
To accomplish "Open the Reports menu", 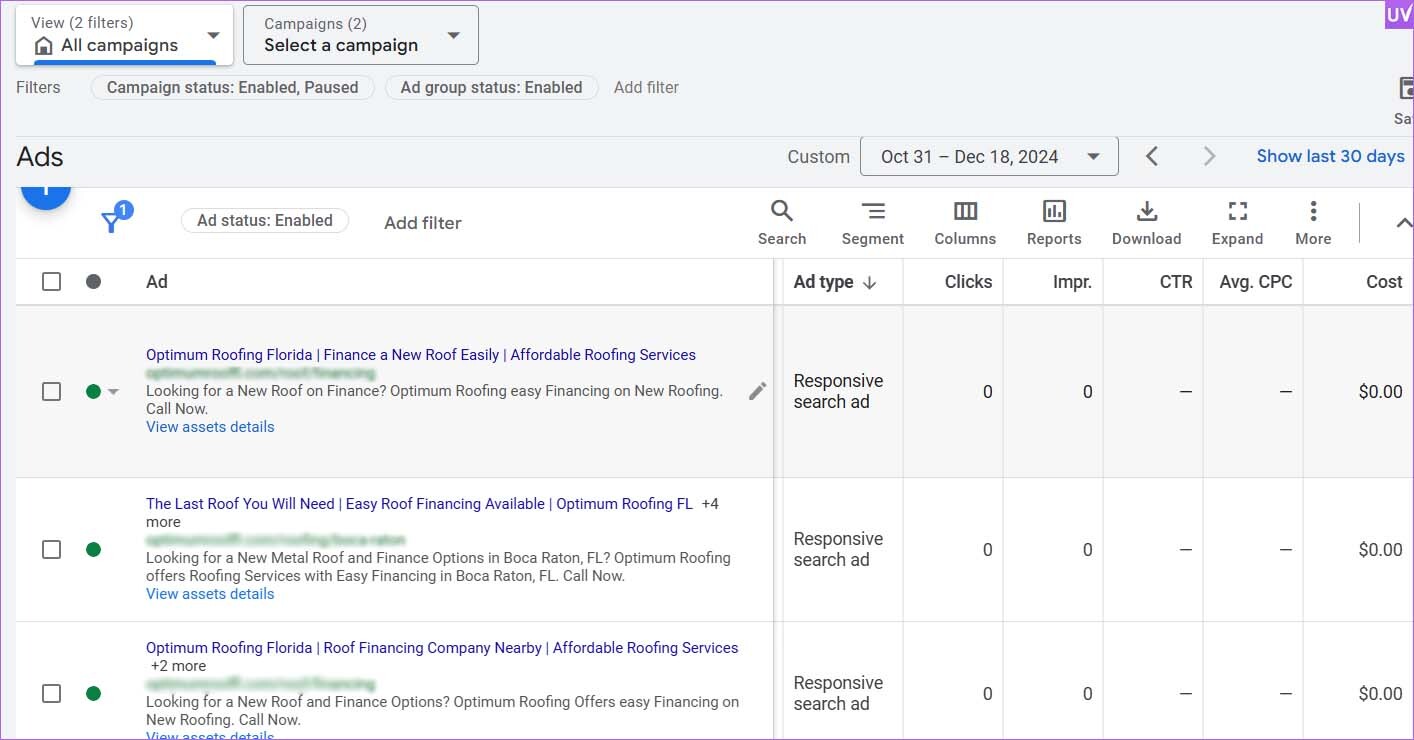I will 1054,223.
